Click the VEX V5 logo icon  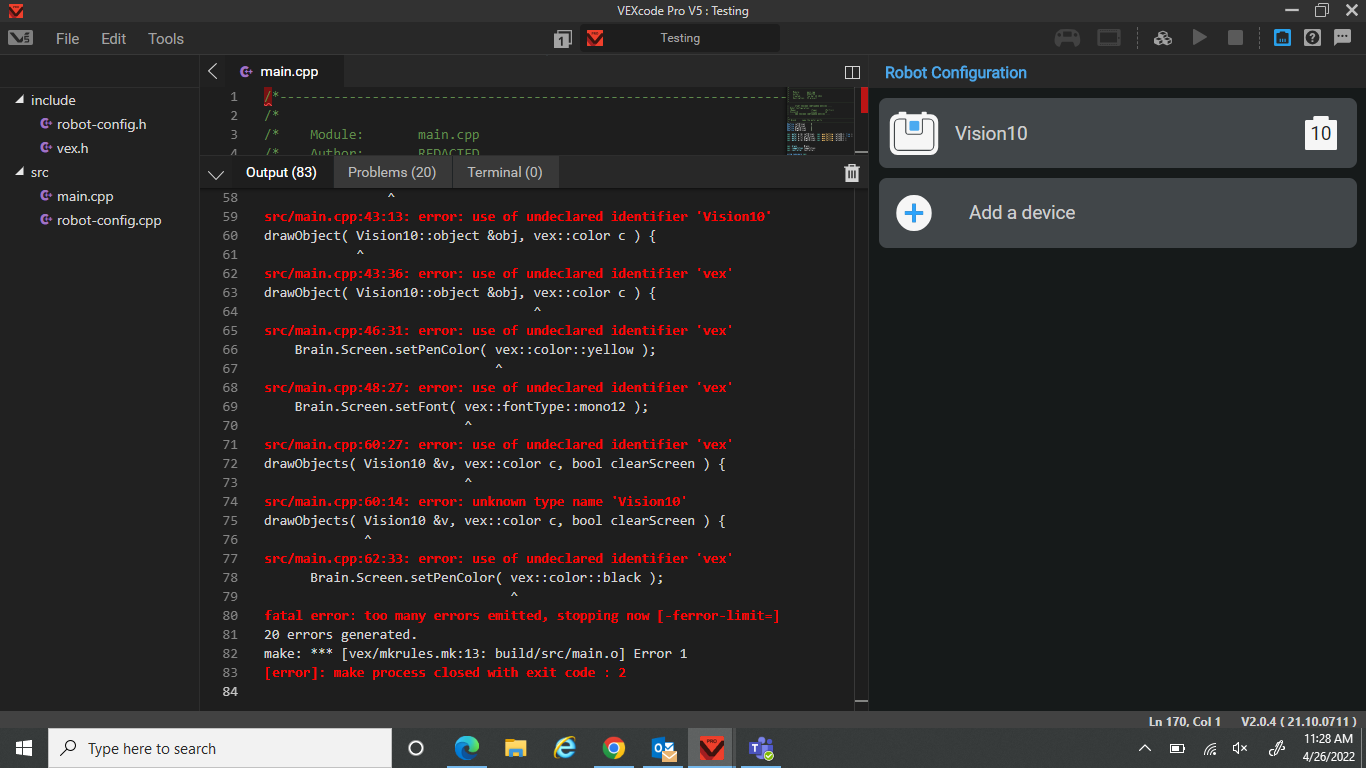20,38
